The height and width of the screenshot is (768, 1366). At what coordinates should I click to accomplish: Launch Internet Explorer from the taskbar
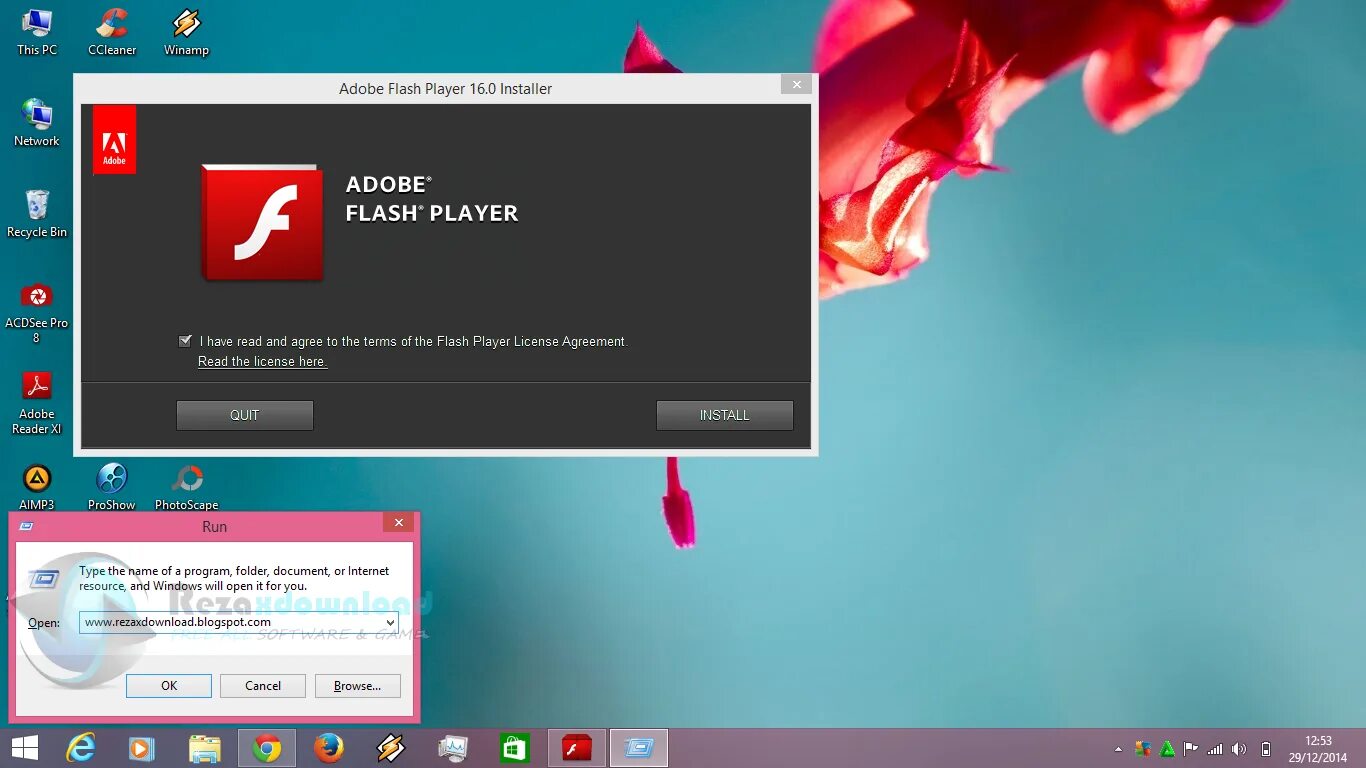click(x=80, y=748)
